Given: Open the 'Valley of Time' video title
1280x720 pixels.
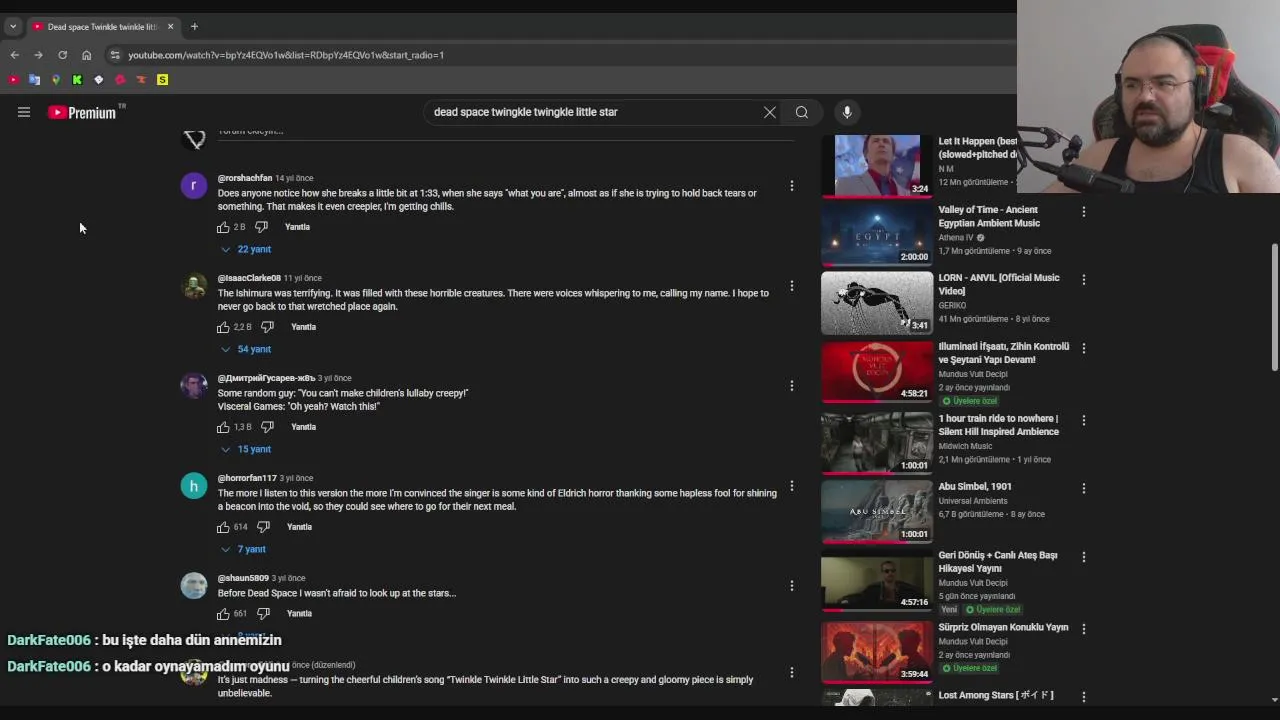Looking at the screenshot, I should (x=988, y=216).
